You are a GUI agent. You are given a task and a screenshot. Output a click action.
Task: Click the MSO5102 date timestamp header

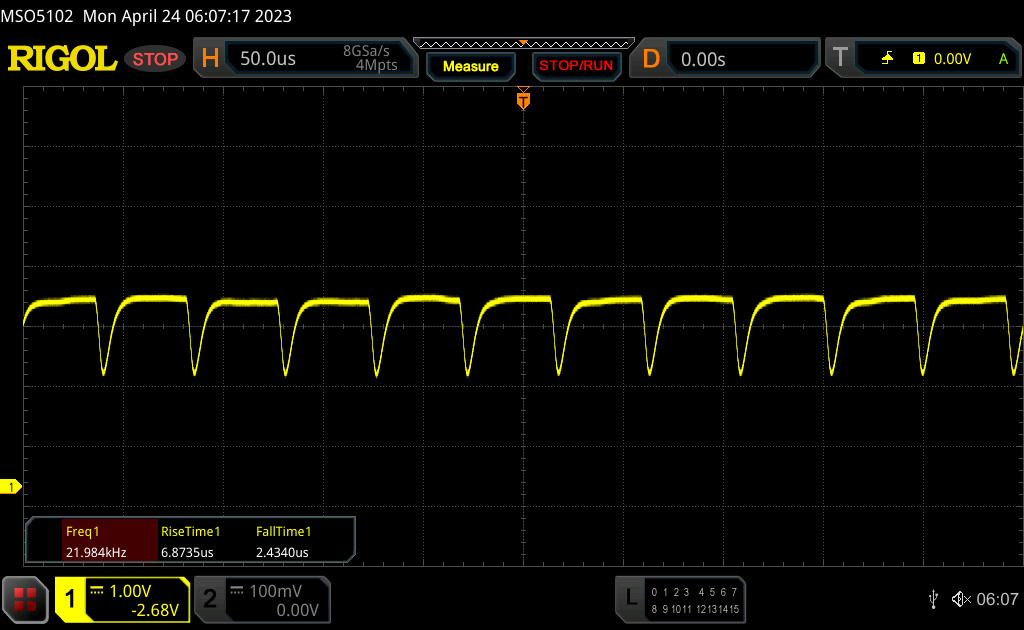(146, 16)
